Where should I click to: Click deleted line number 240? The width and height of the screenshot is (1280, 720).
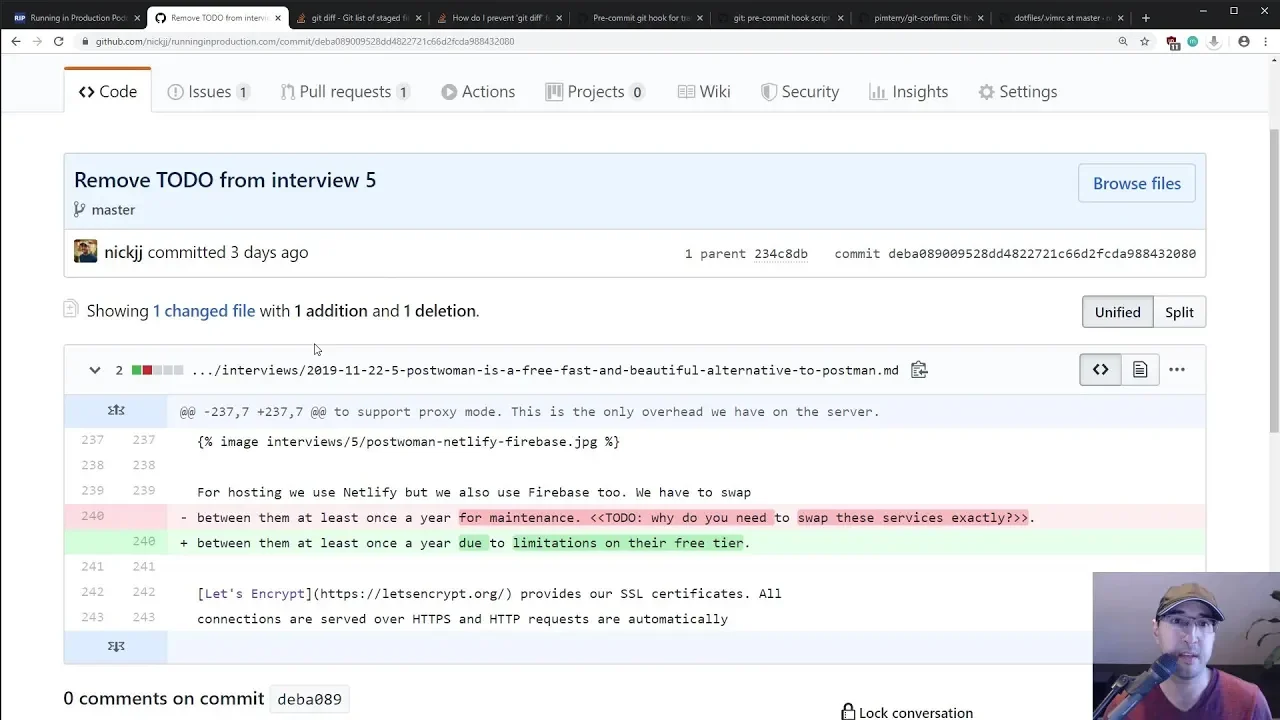click(x=92, y=516)
